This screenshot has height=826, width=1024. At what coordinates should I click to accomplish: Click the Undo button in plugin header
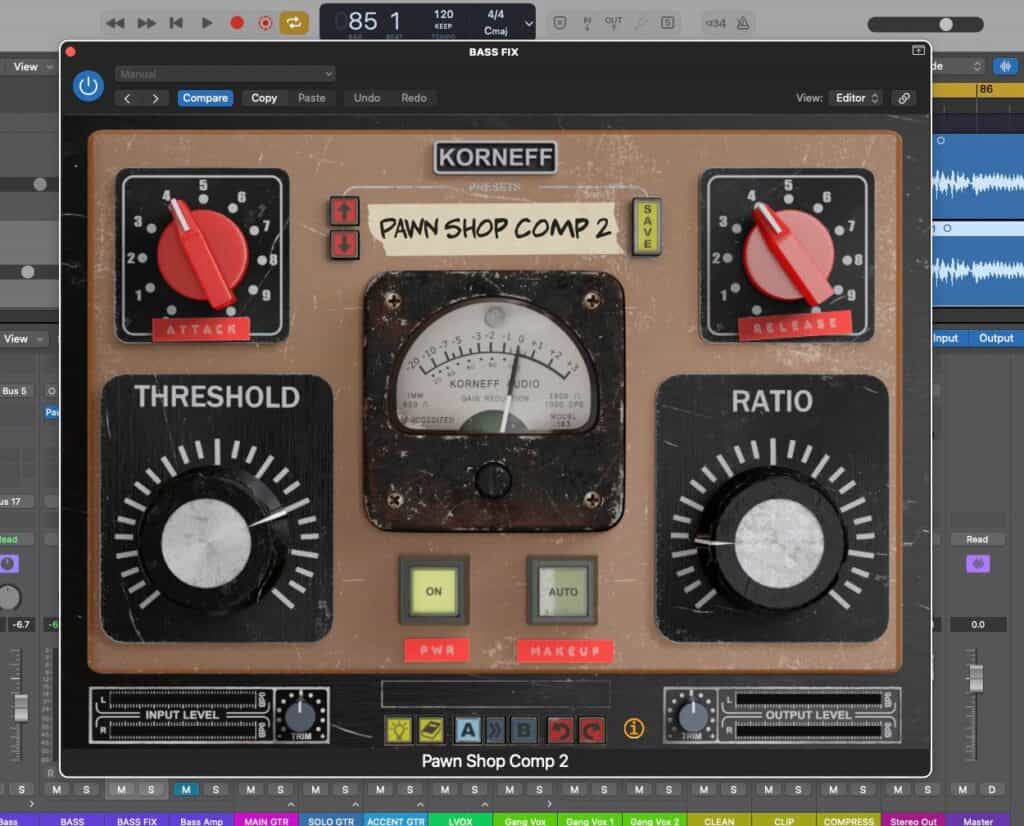tap(366, 98)
